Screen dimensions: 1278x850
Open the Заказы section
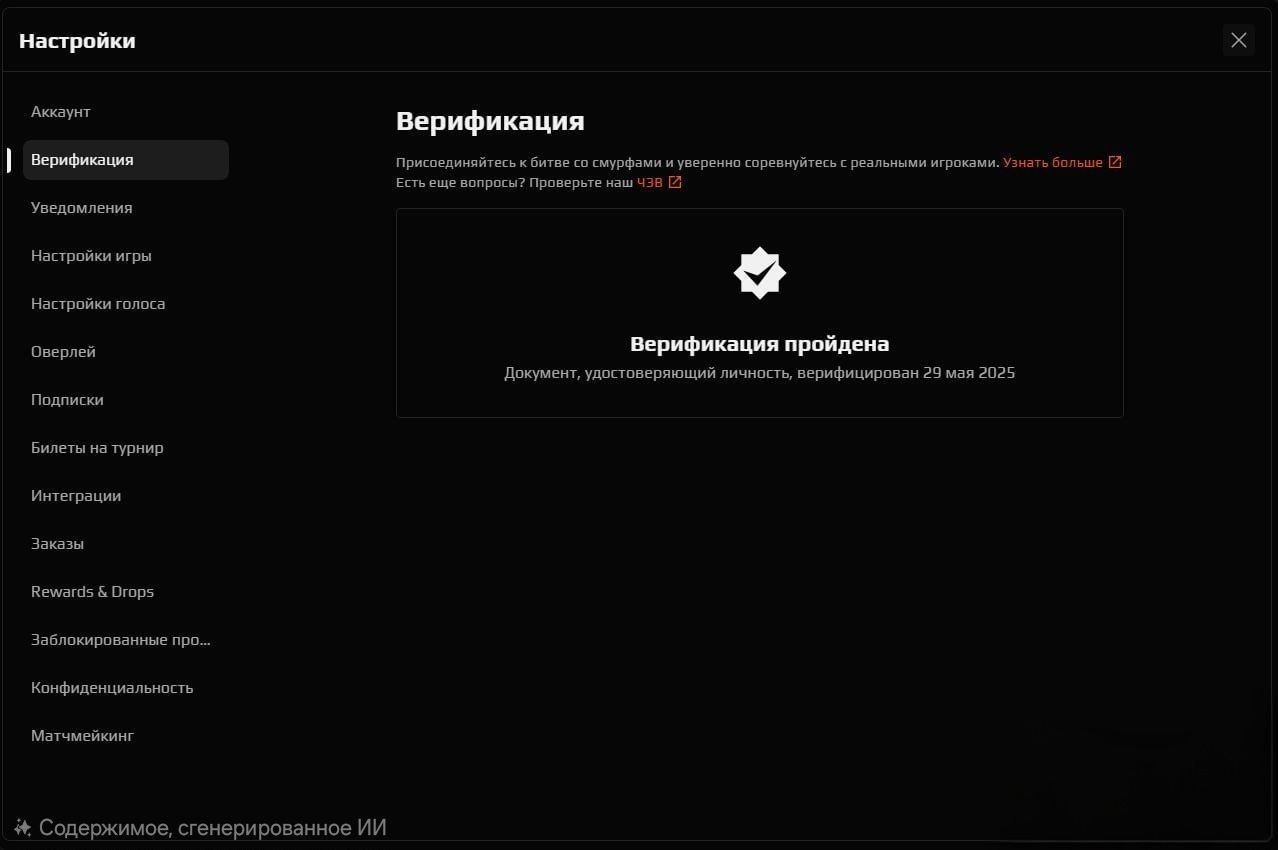(x=57, y=544)
